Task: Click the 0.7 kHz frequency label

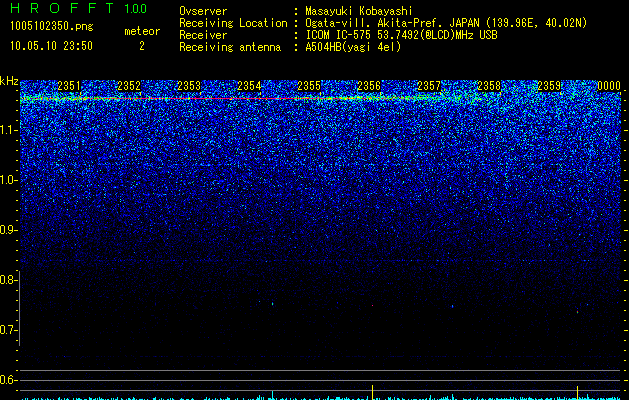Action: (x=7, y=330)
